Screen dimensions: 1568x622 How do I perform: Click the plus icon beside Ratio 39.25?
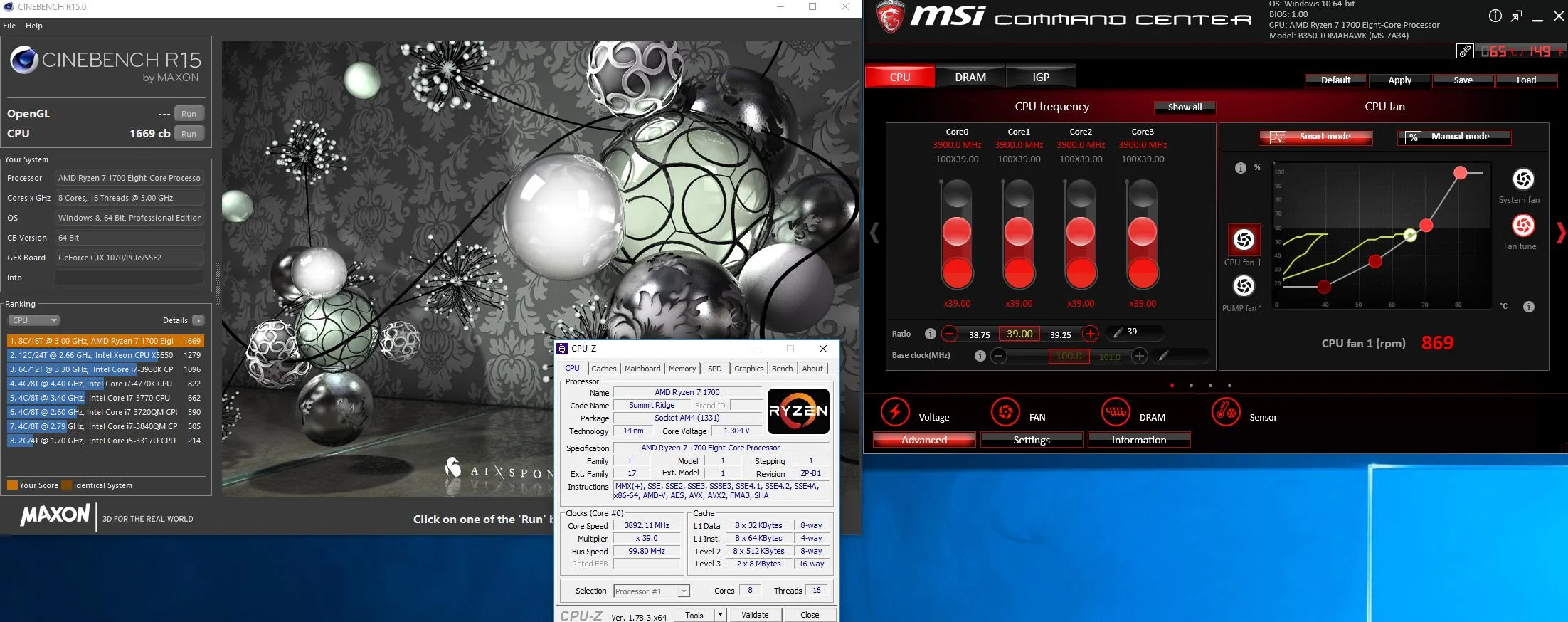pos(1090,333)
